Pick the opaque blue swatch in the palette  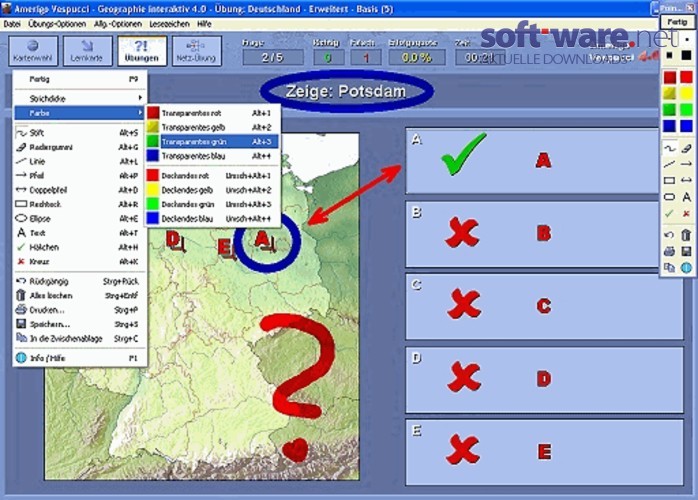coord(686,126)
